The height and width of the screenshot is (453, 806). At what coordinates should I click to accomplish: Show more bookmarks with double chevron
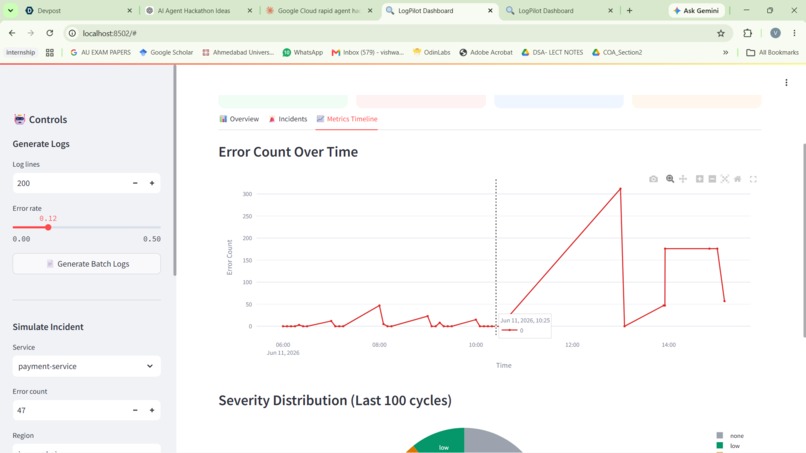(x=725, y=52)
